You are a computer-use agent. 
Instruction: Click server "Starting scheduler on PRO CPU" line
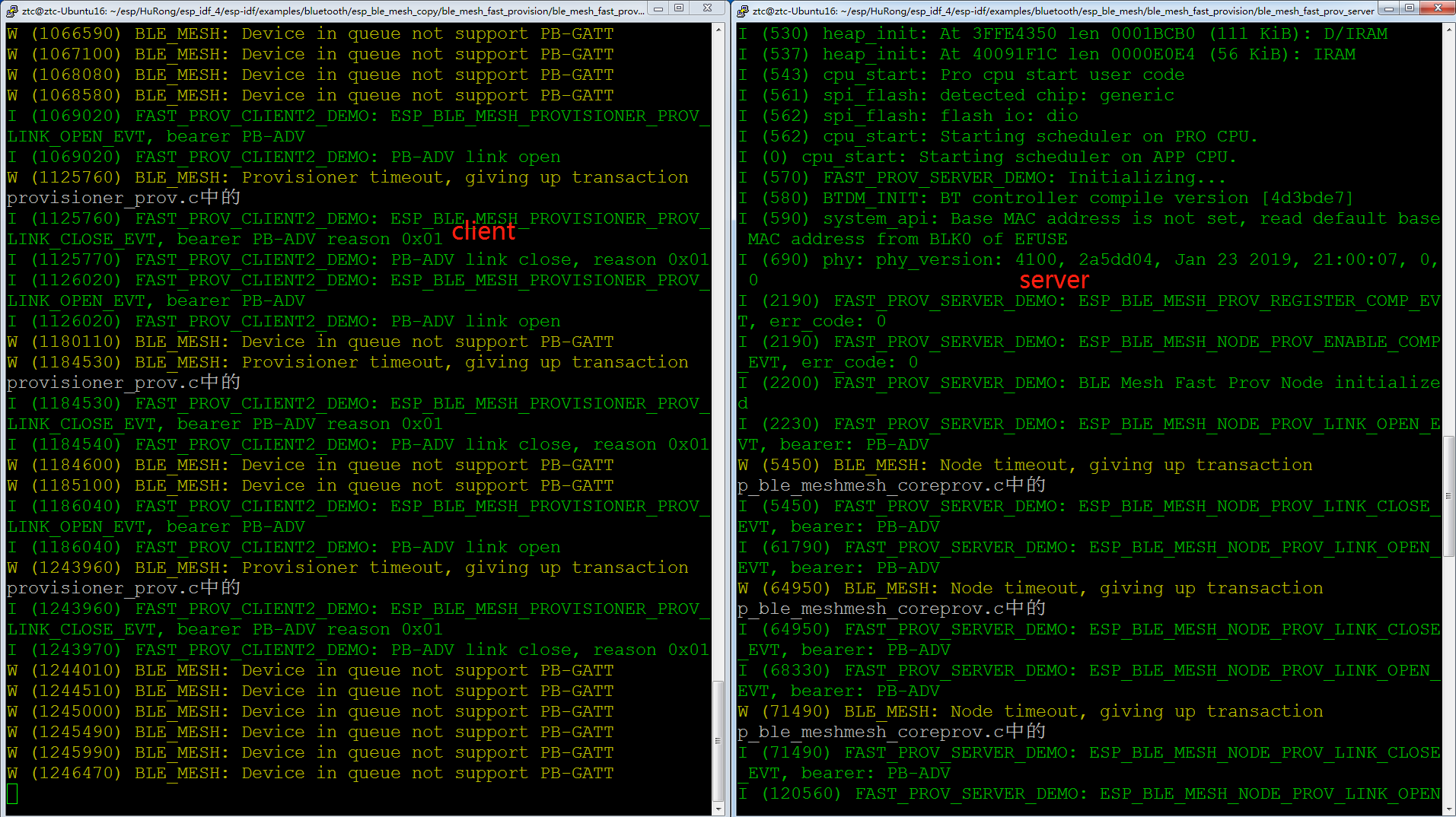998,137
